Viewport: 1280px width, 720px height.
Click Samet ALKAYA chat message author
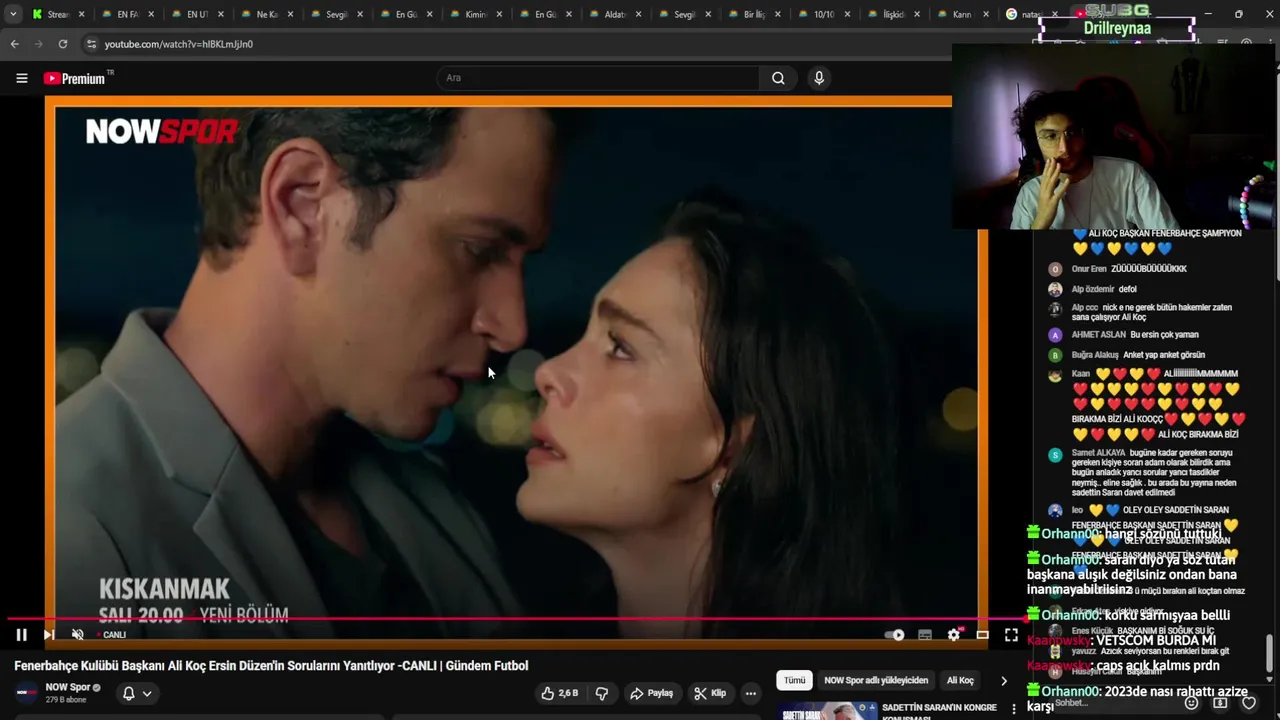(1098, 453)
